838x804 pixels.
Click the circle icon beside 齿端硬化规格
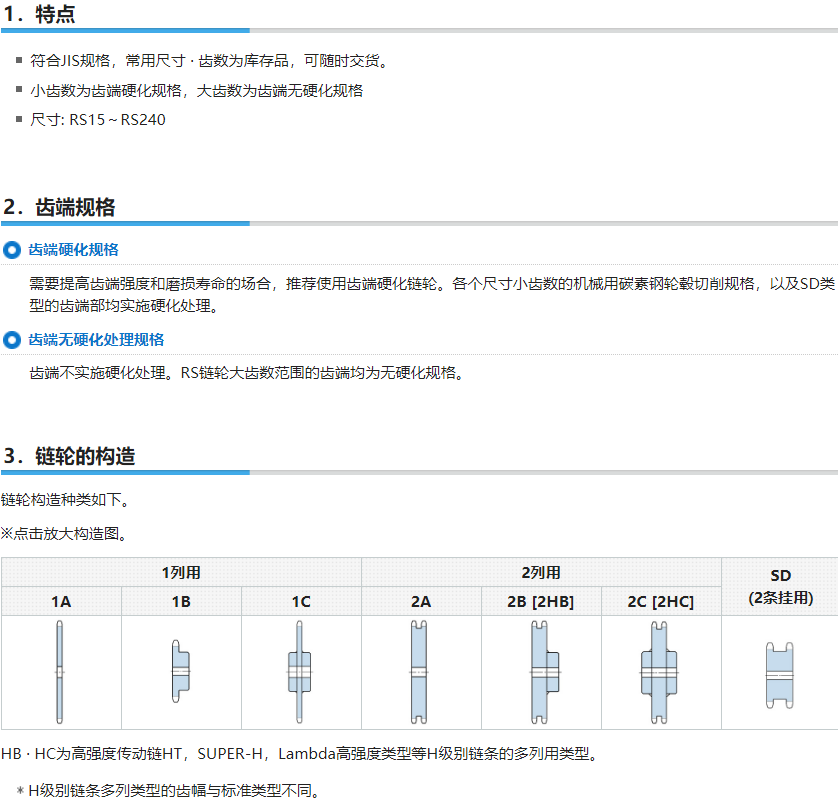tap(12, 250)
